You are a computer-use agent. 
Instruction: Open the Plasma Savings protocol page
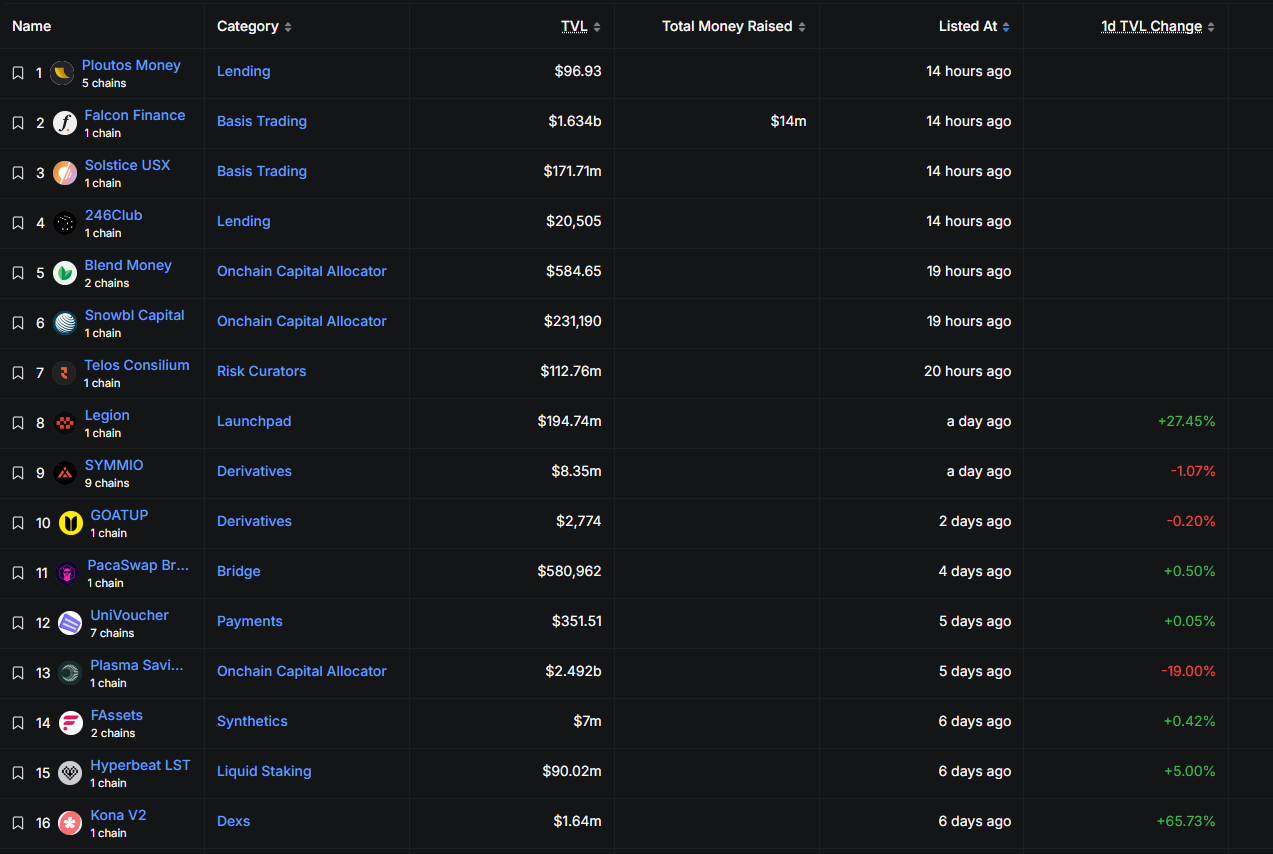(137, 665)
